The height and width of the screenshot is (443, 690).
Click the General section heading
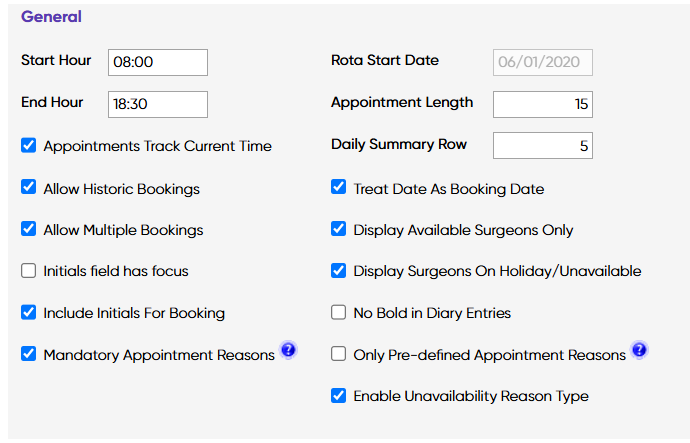click(x=51, y=17)
